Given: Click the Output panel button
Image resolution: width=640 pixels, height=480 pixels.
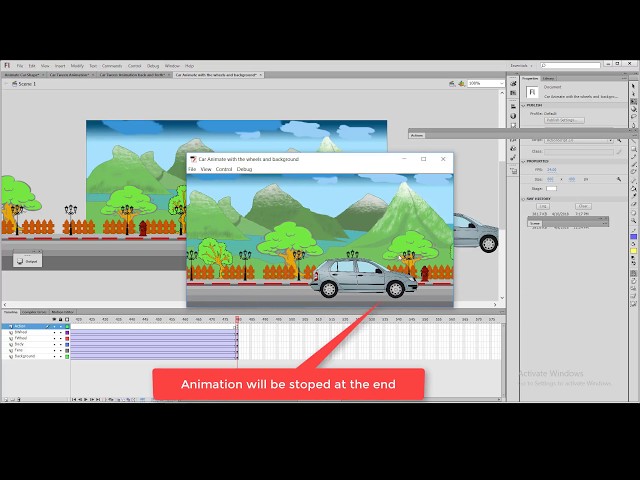Looking at the screenshot, I should pyautogui.click(x=27, y=261).
